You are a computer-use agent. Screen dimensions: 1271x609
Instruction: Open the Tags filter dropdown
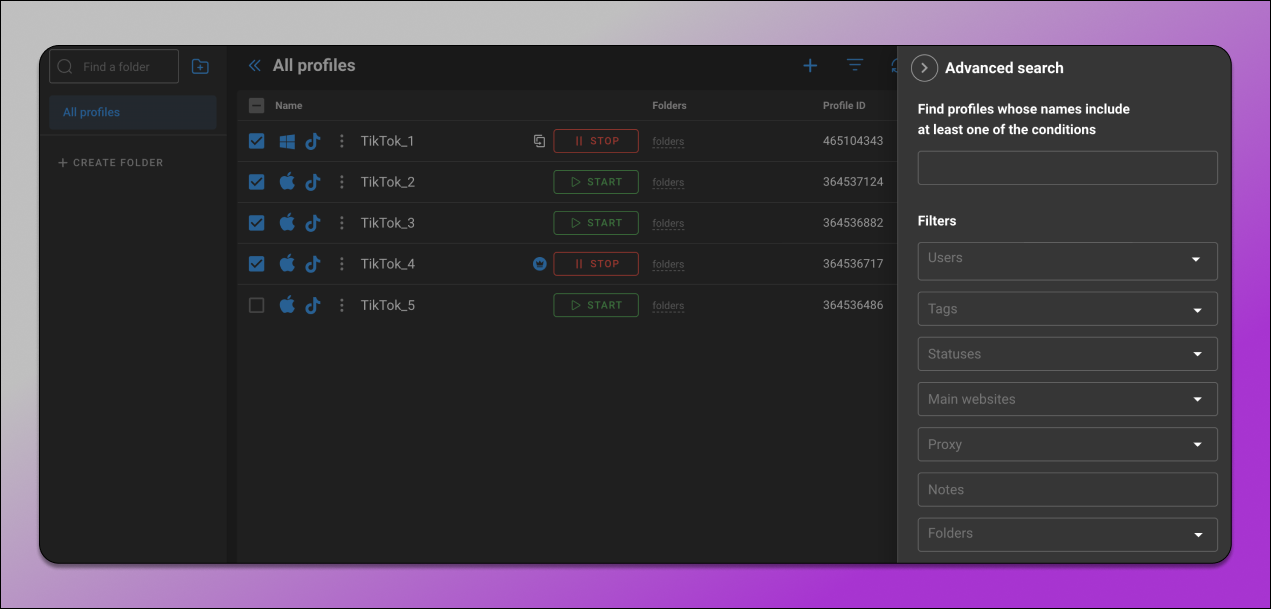pyautogui.click(x=1067, y=309)
